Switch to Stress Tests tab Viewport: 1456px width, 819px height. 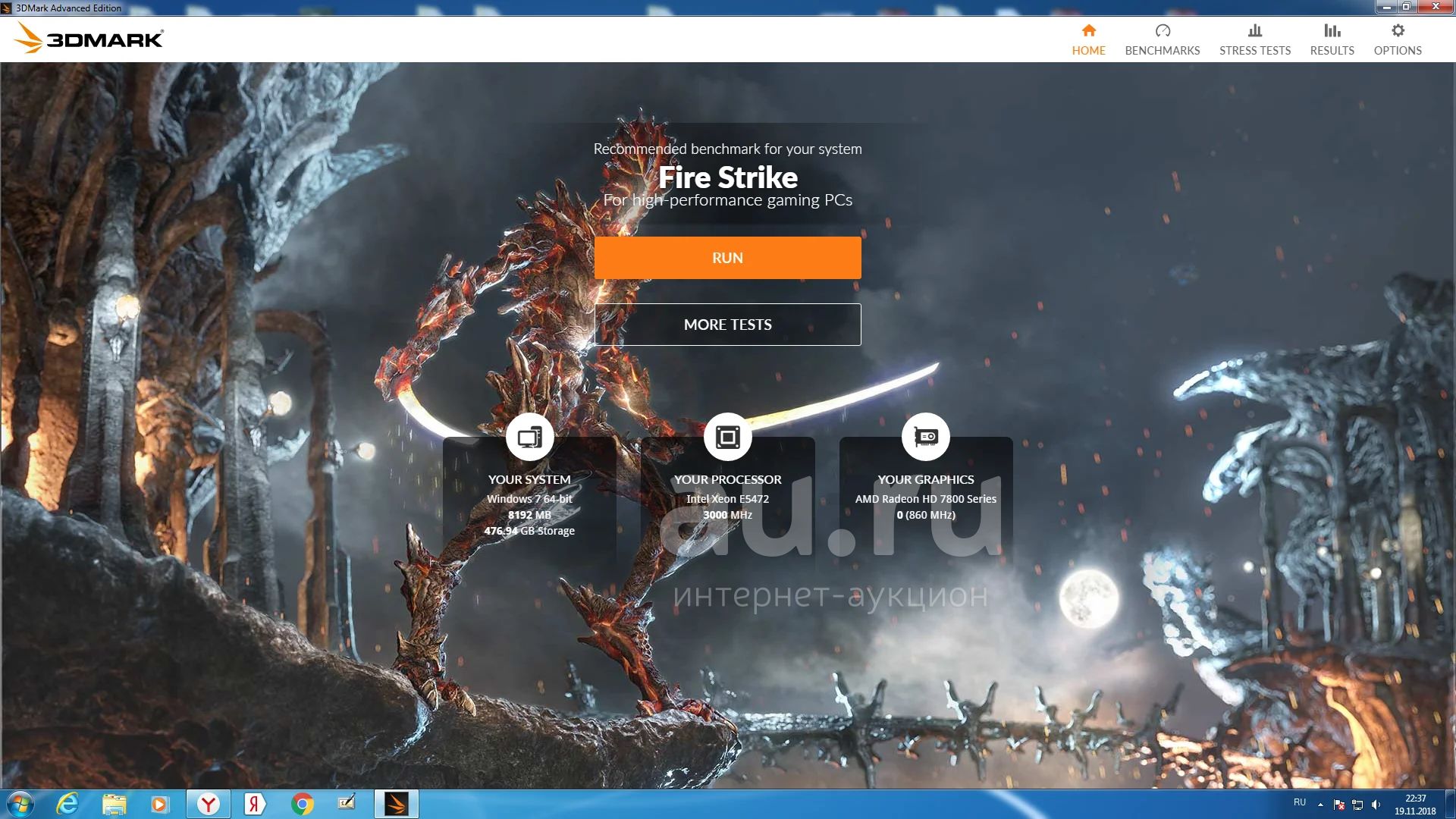[1254, 39]
